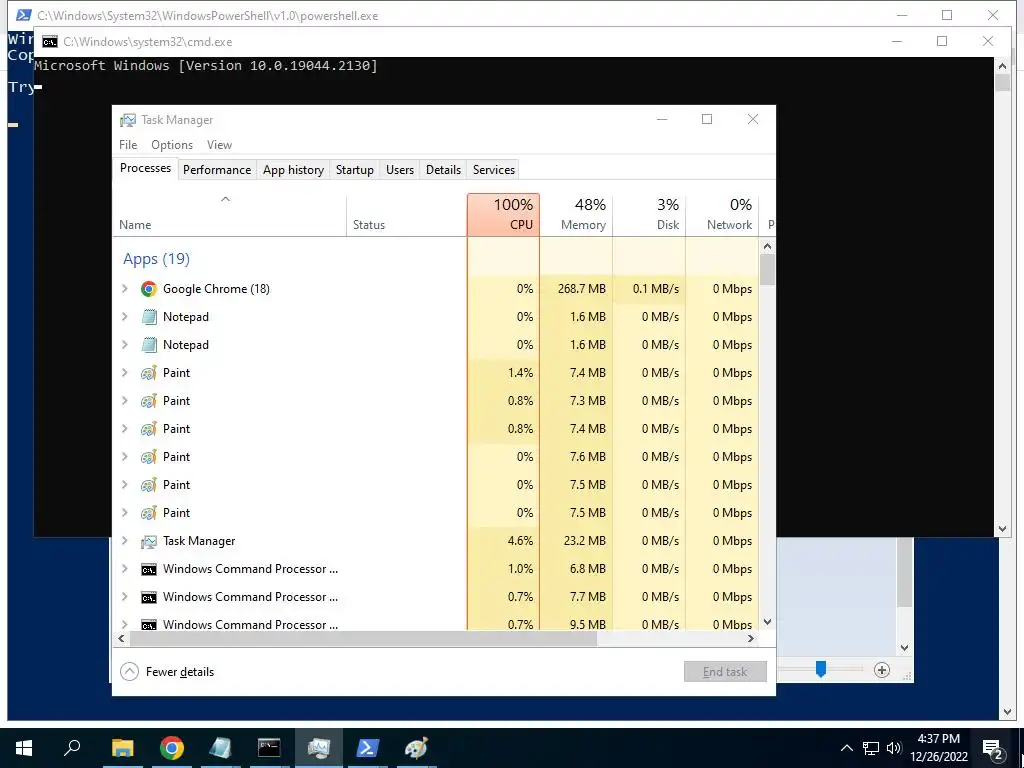Switch to the App history tab
The image size is (1024, 768).
point(293,170)
